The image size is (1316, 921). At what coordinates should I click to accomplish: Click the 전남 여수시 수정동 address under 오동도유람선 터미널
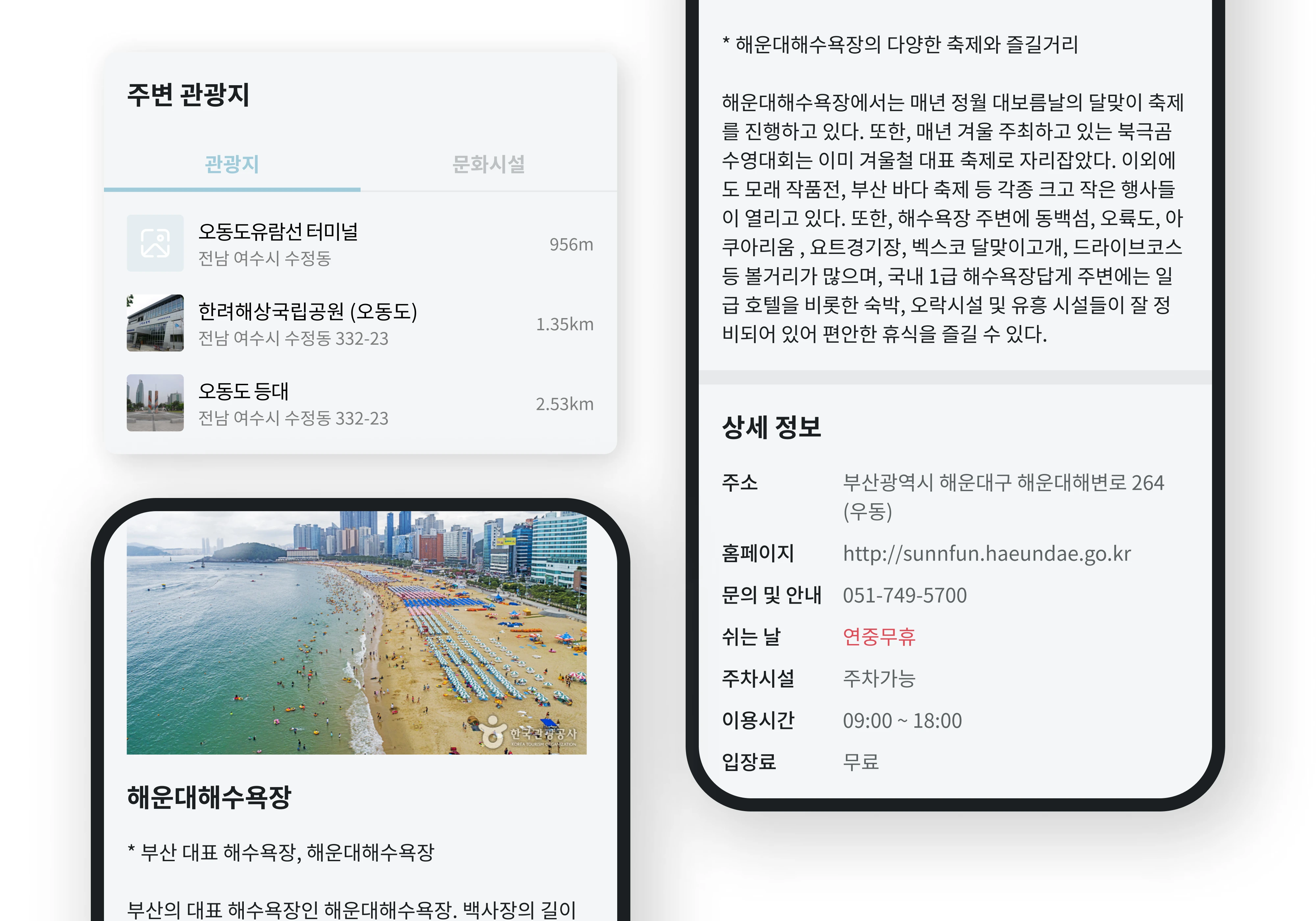[265, 259]
